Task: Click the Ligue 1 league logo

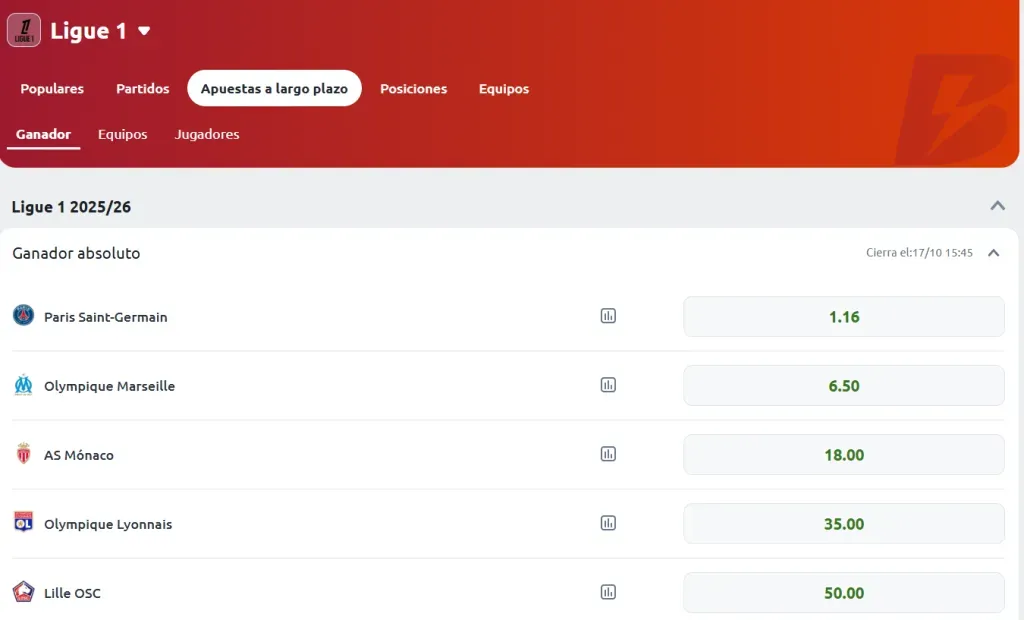Action: 23,30
